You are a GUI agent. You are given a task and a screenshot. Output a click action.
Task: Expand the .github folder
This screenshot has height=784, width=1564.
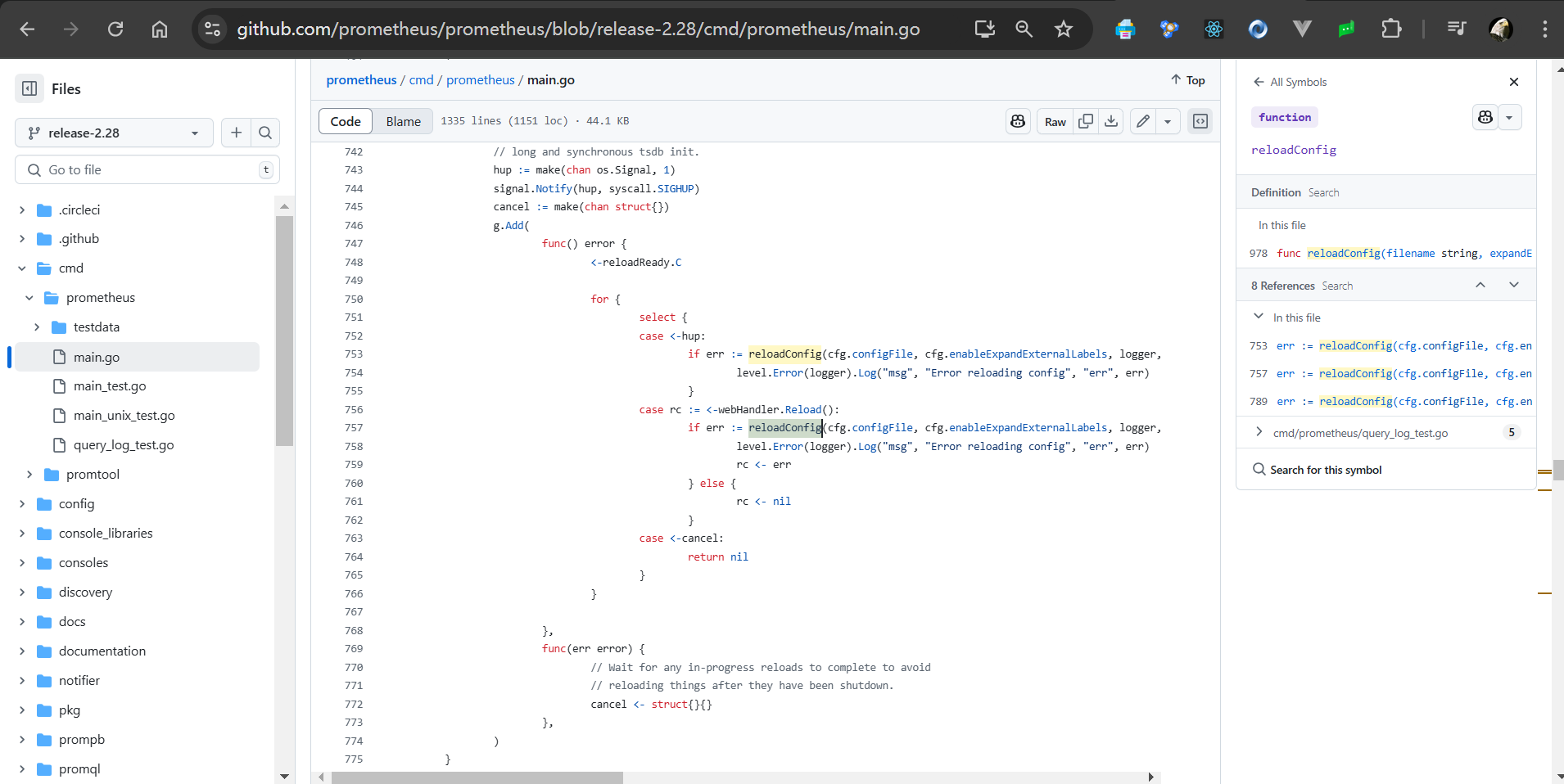(22, 239)
